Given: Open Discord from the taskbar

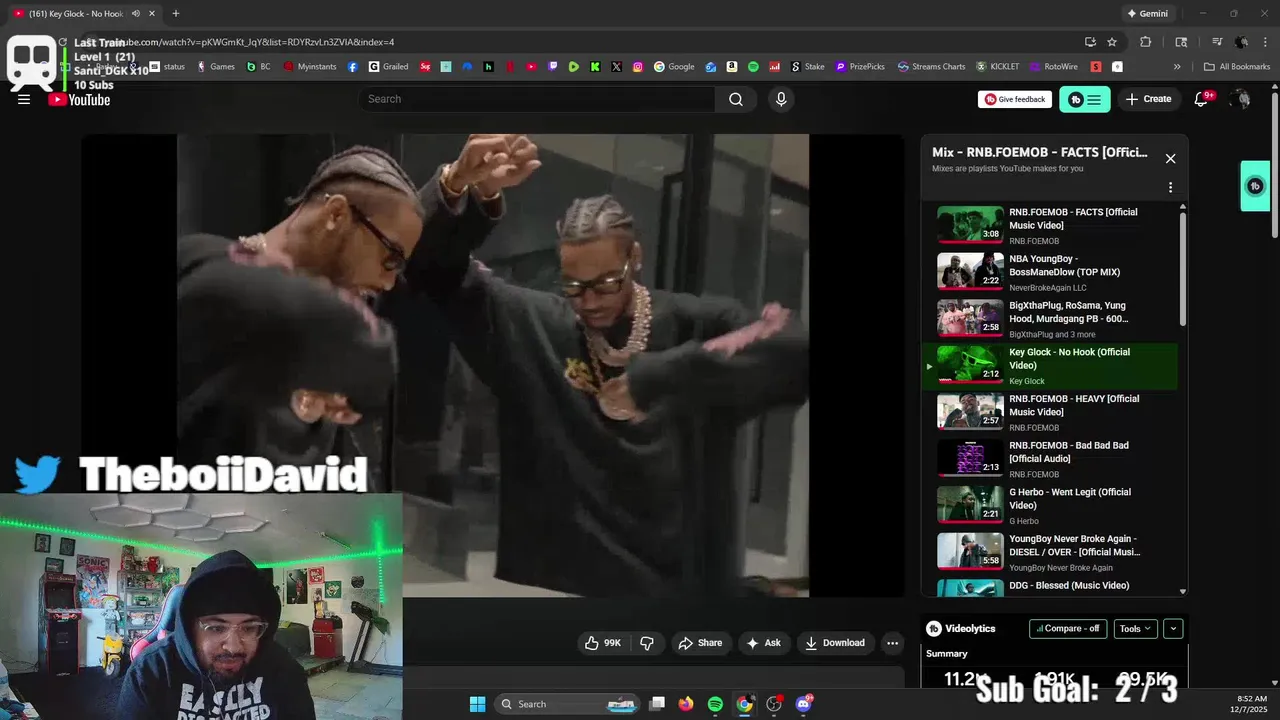Looking at the screenshot, I should tap(803, 704).
